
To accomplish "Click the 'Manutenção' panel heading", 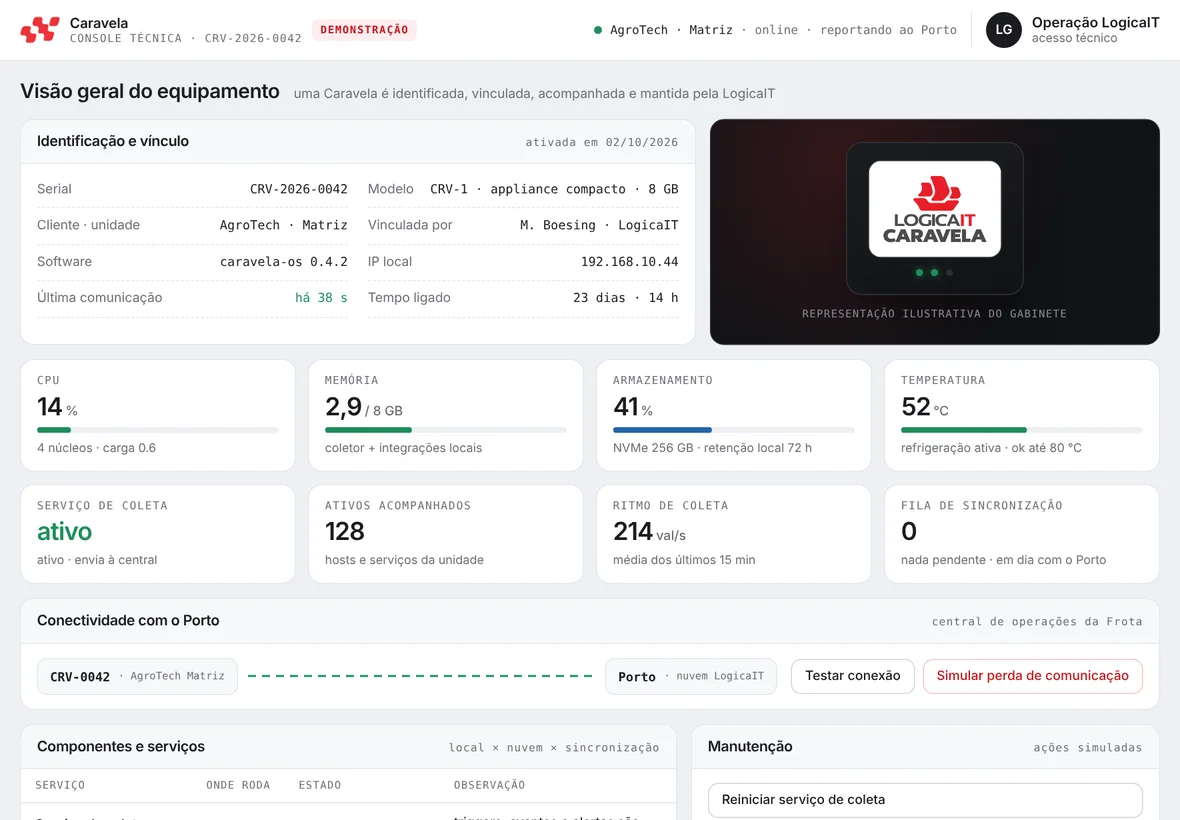I will pos(750,746).
